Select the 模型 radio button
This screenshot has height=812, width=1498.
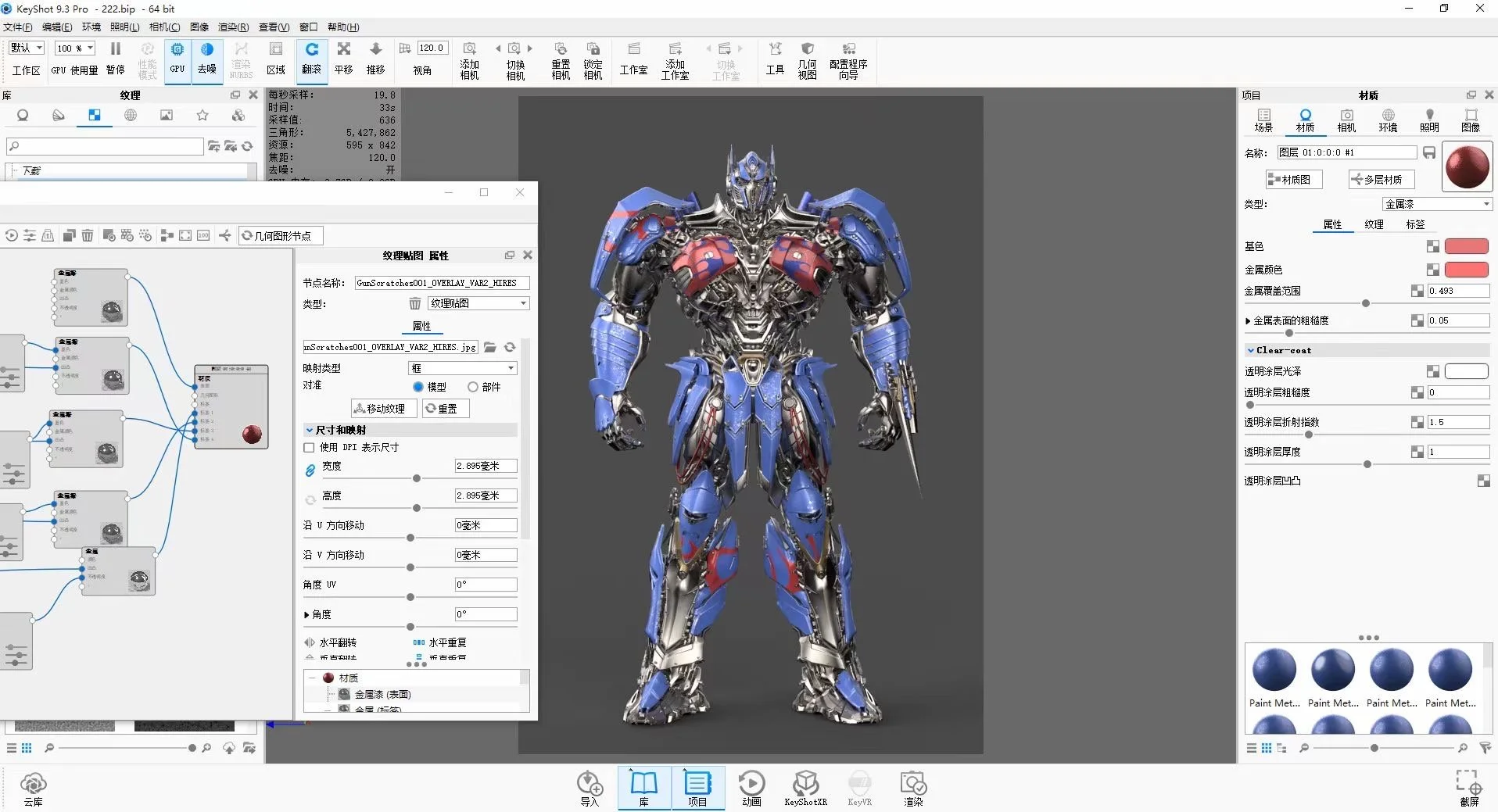[418, 387]
